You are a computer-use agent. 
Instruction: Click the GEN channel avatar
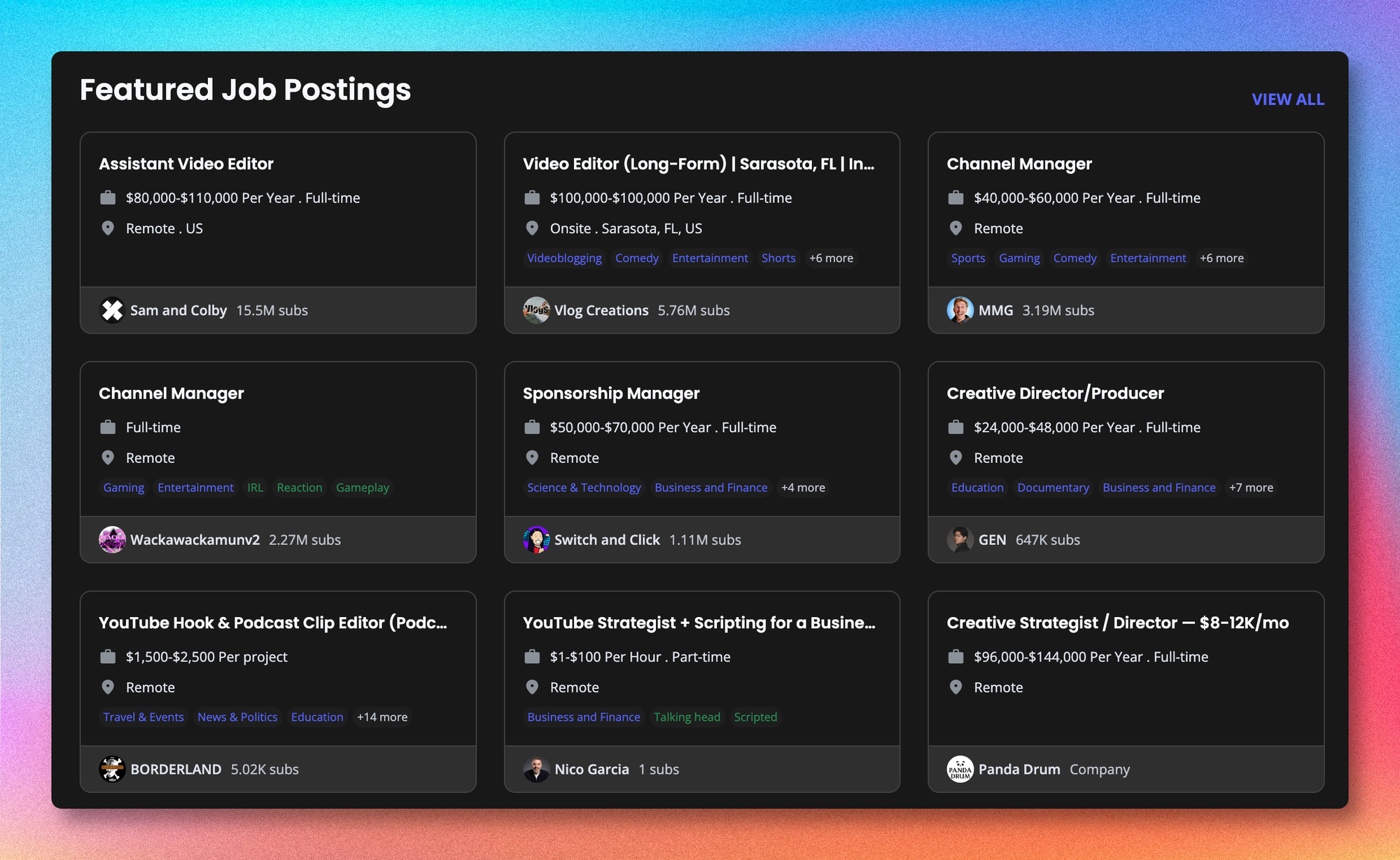[960, 540]
